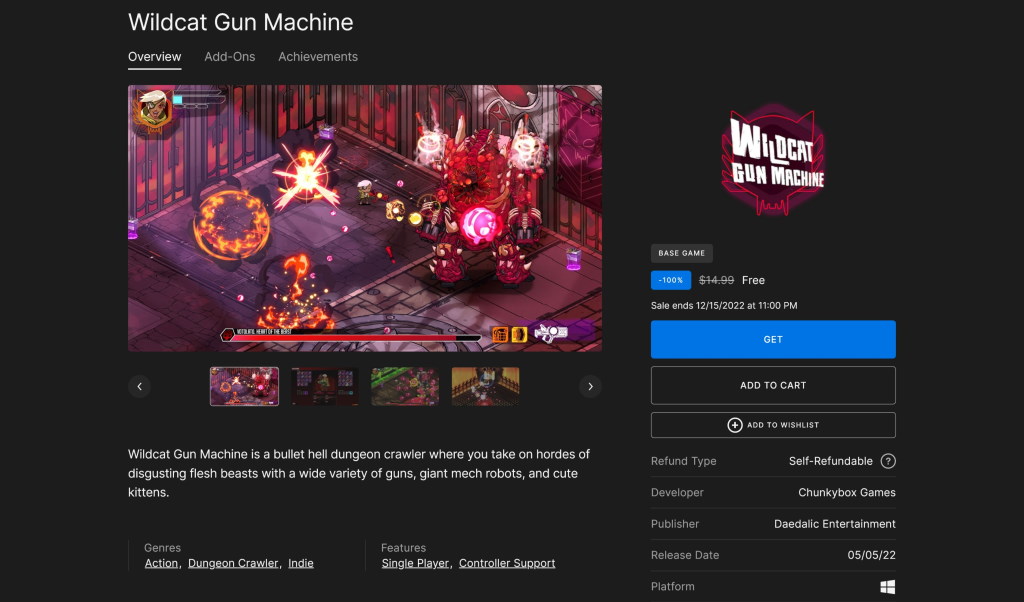Click the Action genre link
The width and height of the screenshot is (1024, 602).
coord(161,562)
